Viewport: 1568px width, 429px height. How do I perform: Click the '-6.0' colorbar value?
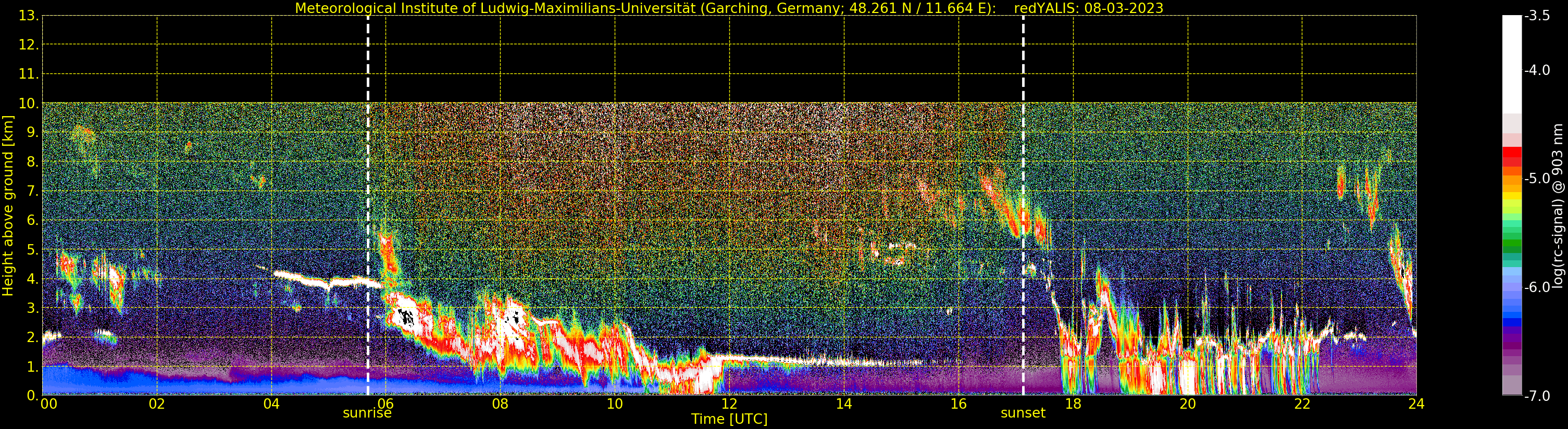point(1537,287)
